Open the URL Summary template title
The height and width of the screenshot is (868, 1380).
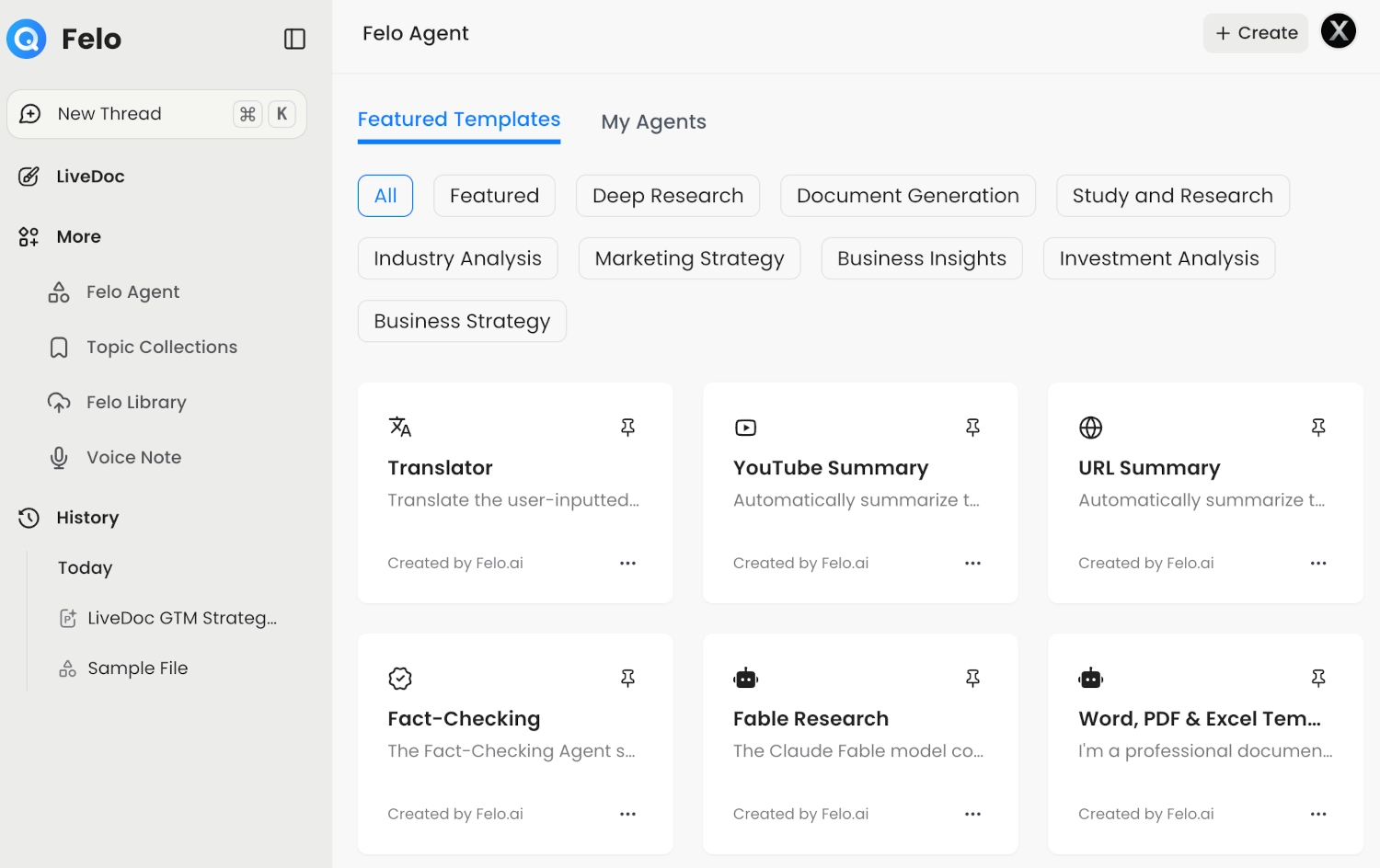(x=1149, y=468)
